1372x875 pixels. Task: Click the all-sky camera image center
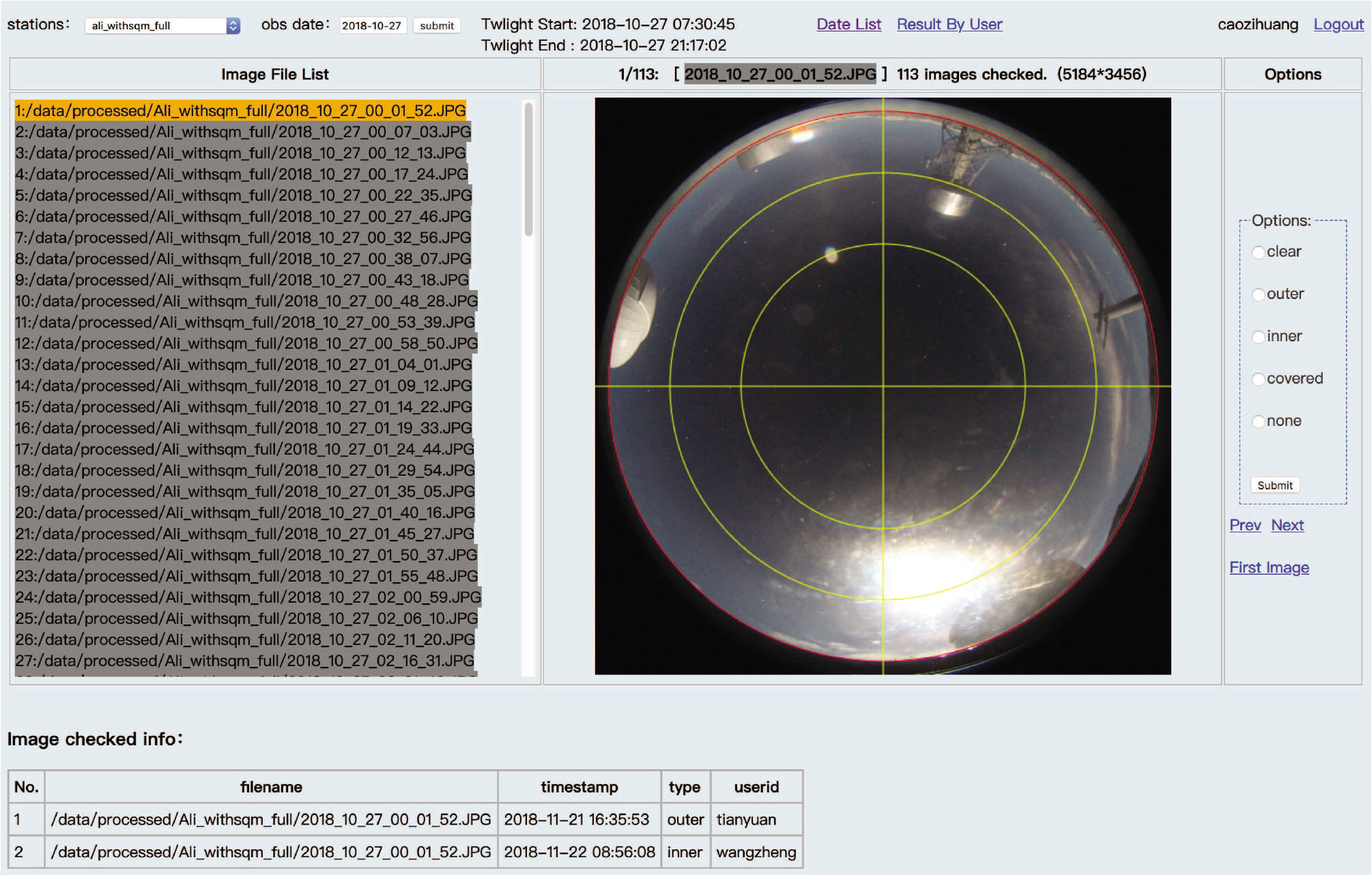pyautogui.click(x=883, y=386)
